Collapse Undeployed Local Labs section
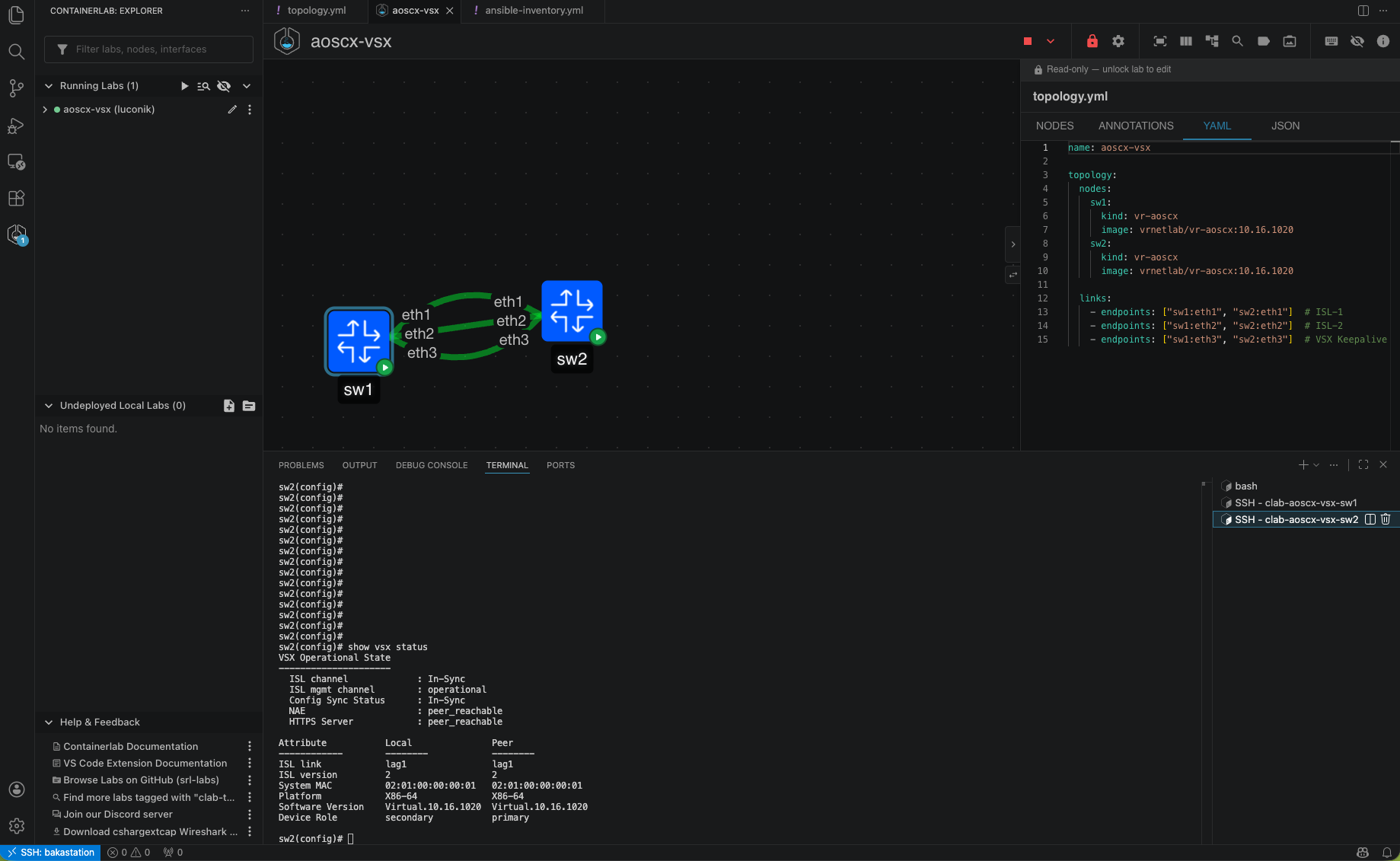Screen dimensions: 1400x861 (49, 406)
